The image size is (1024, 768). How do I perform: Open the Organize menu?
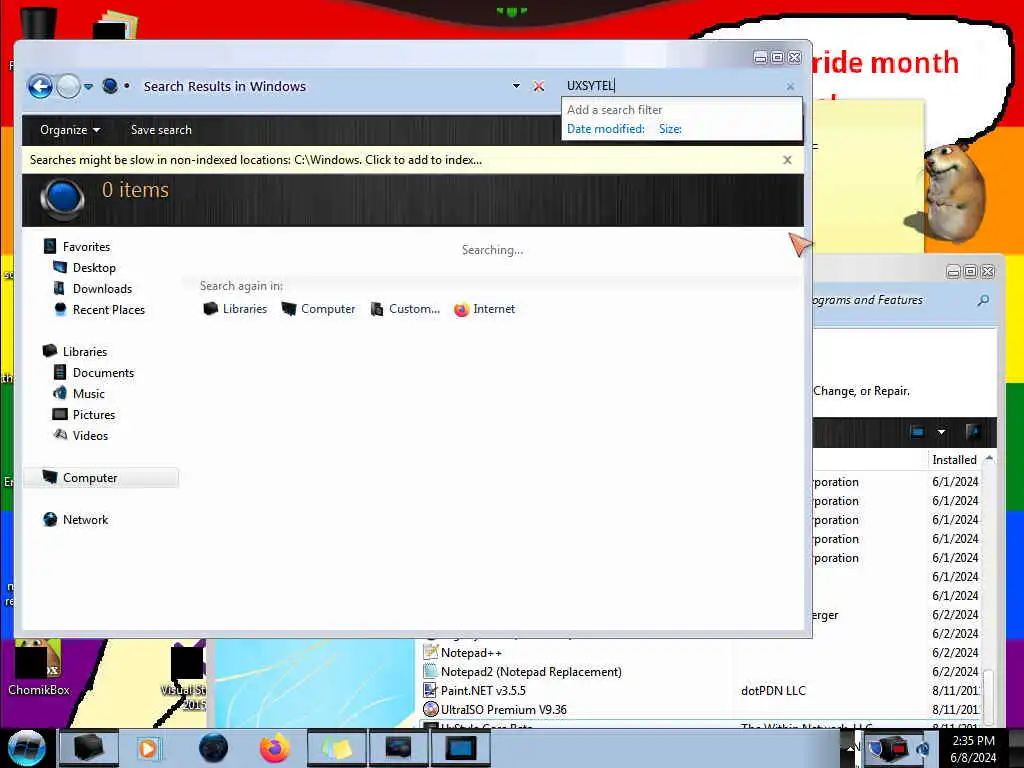(70, 129)
